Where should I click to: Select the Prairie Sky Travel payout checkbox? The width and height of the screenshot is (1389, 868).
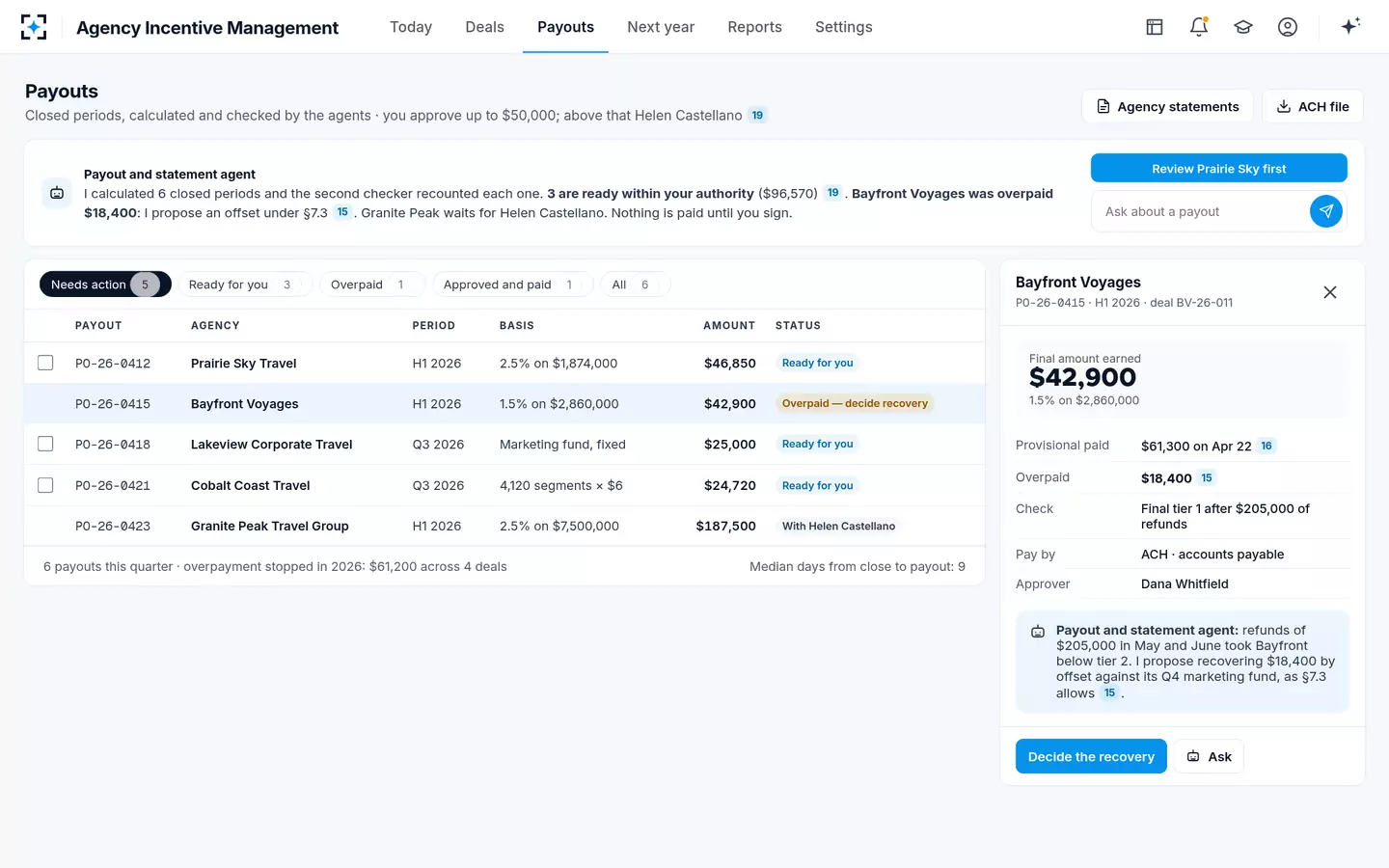coord(45,363)
